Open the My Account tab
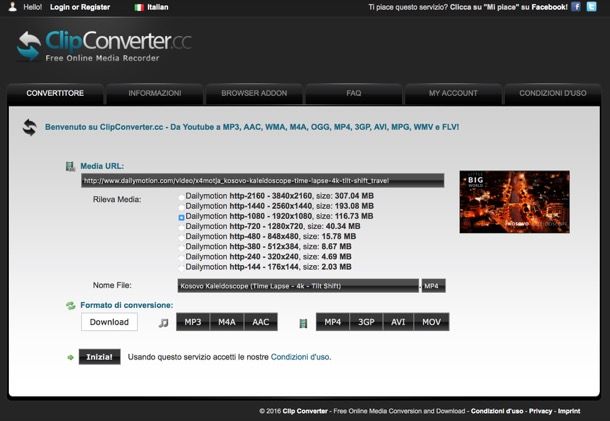The image size is (610, 421). tap(453, 94)
